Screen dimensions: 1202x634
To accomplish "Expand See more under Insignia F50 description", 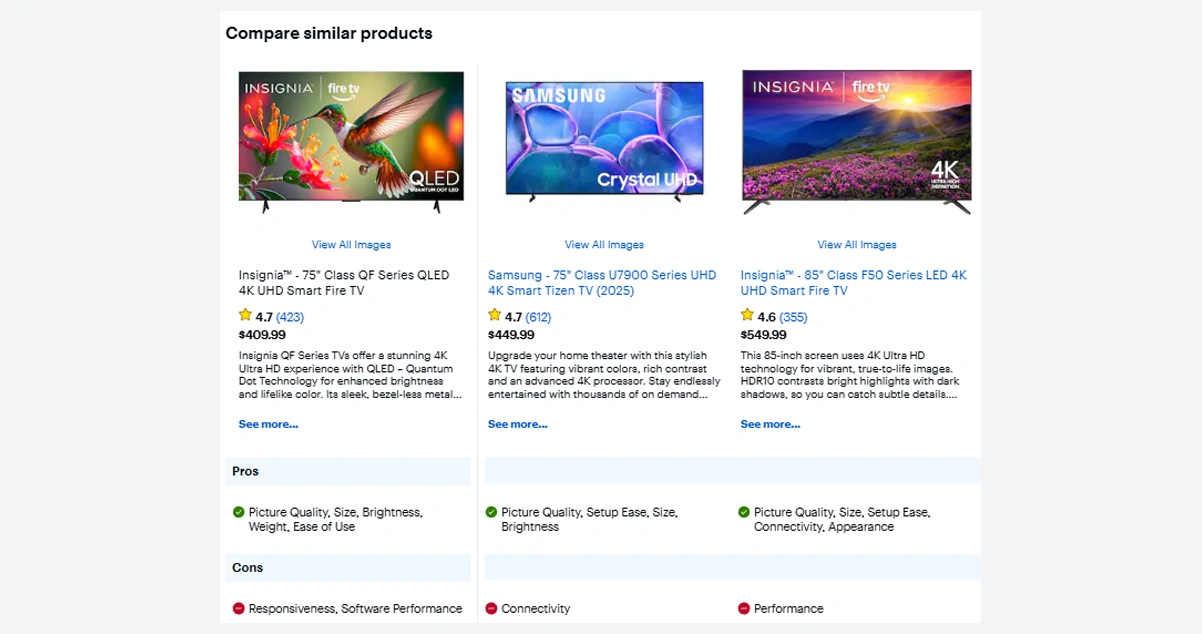I will coord(770,424).
